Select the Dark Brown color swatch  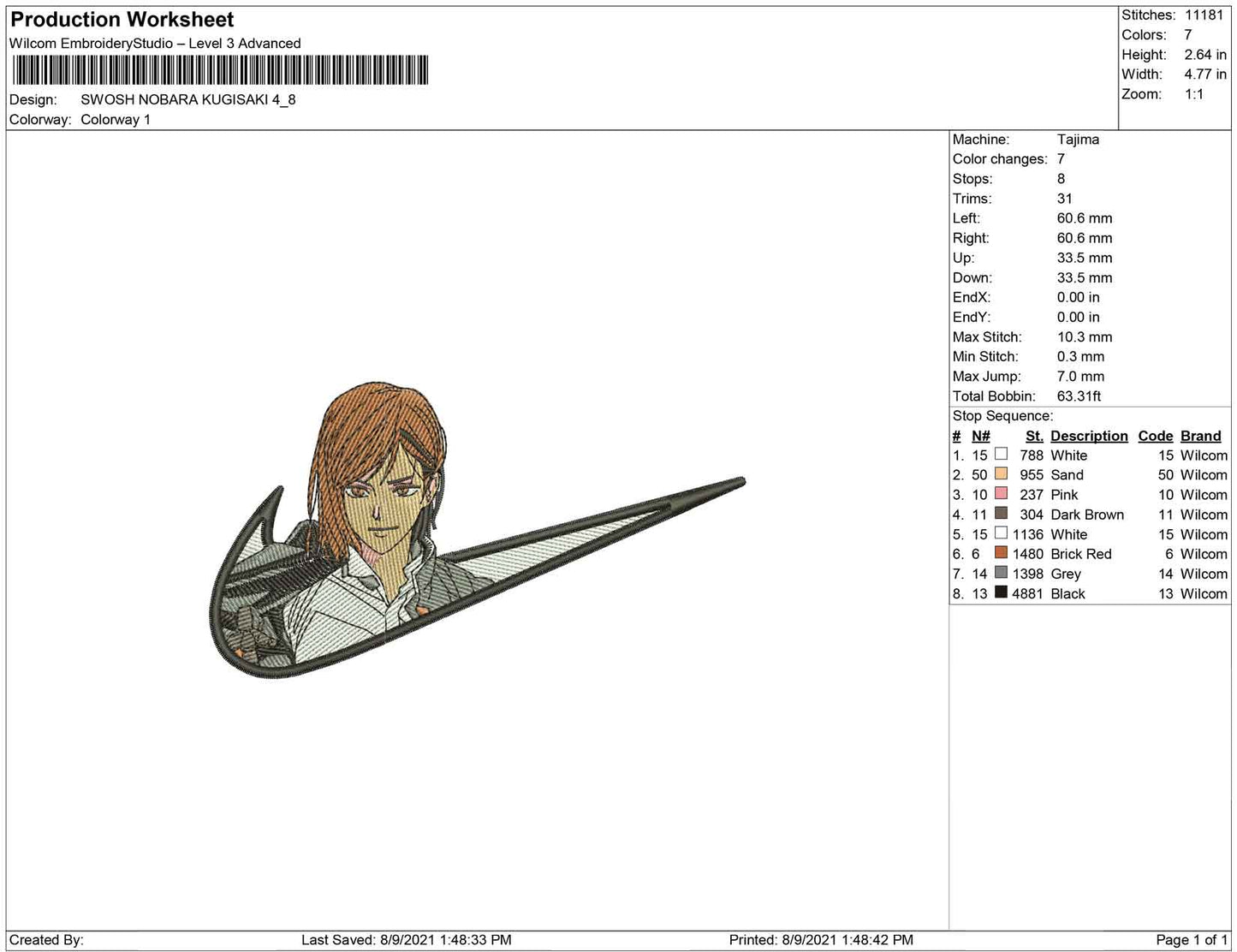coord(1001,514)
